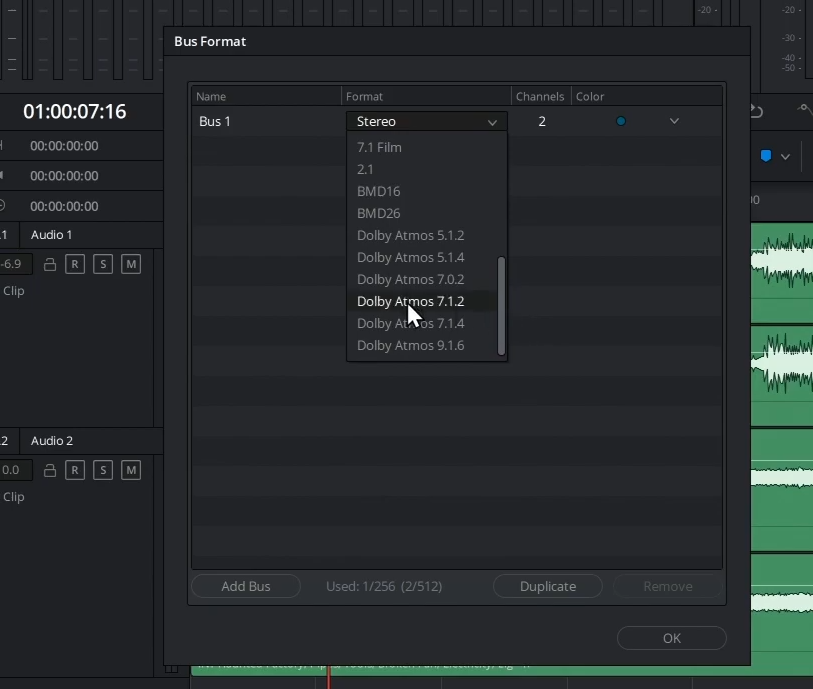This screenshot has height=689, width=813.
Task: Solo the Audio 1 track
Action: (103, 264)
